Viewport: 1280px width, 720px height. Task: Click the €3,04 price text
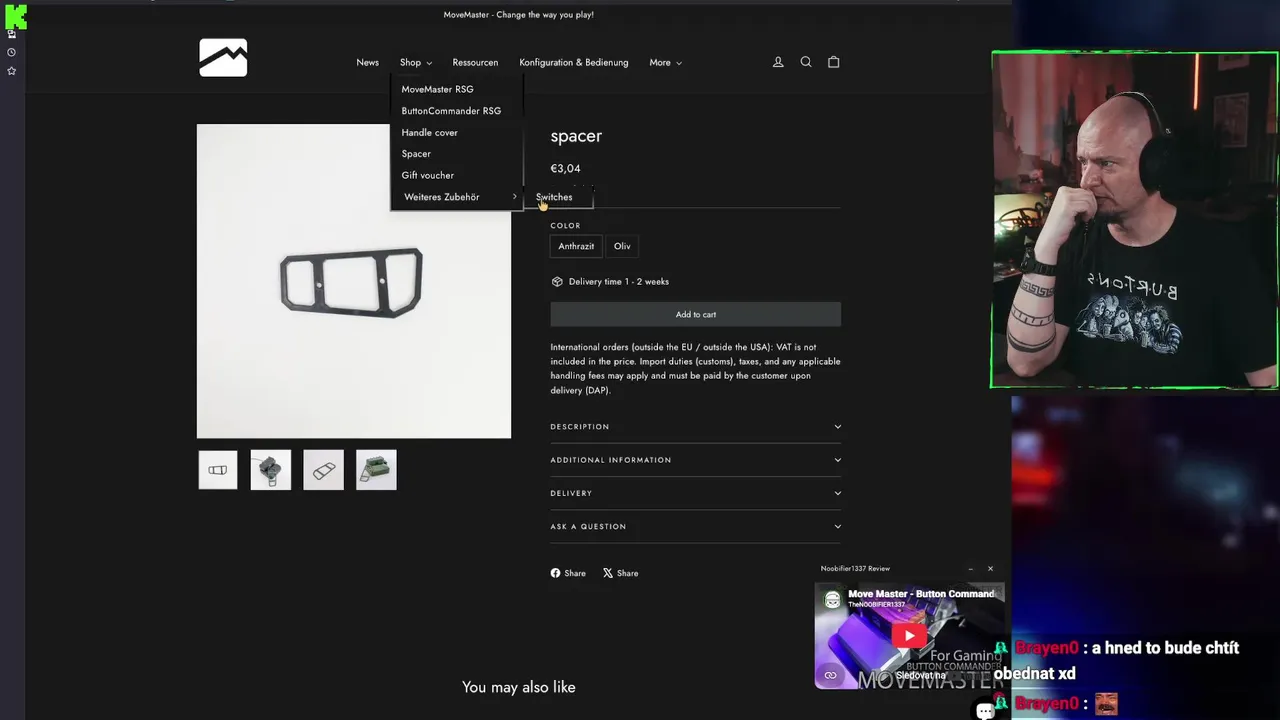pos(565,169)
